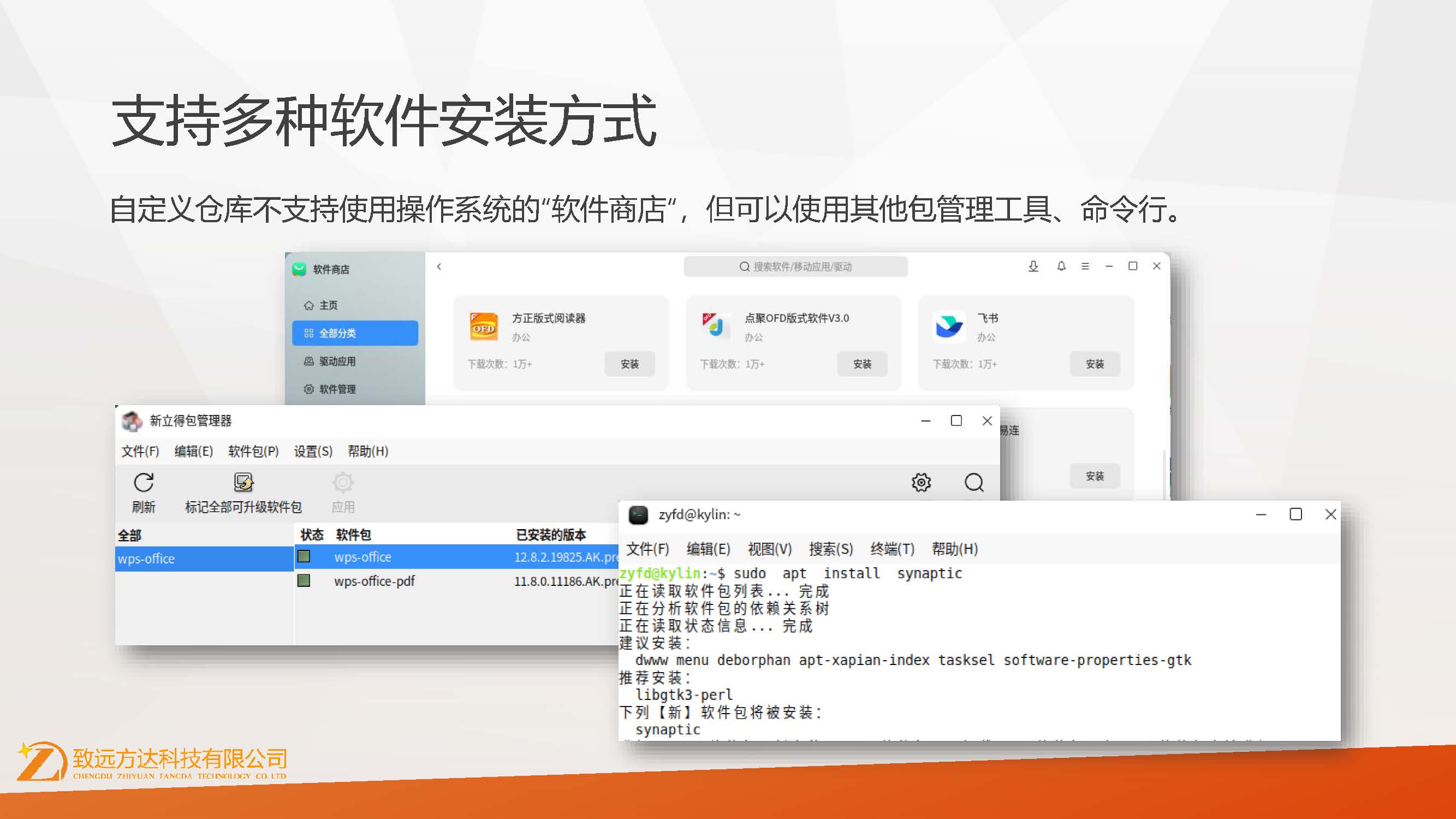The width and height of the screenshot is (1456, 819).
Task: Click the Refresh icon in package manager
Action: pyautogui.click(x=144, y=483)
